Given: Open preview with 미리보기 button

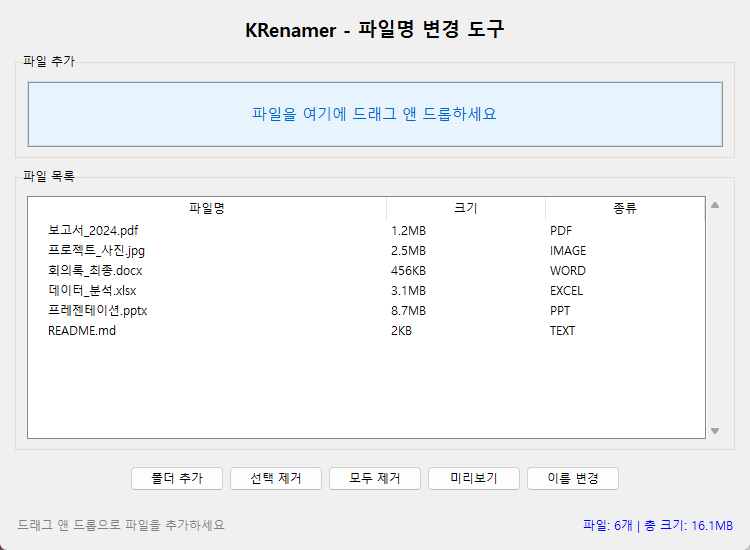Looking at the screenshot, I should [x=474, y=478].
